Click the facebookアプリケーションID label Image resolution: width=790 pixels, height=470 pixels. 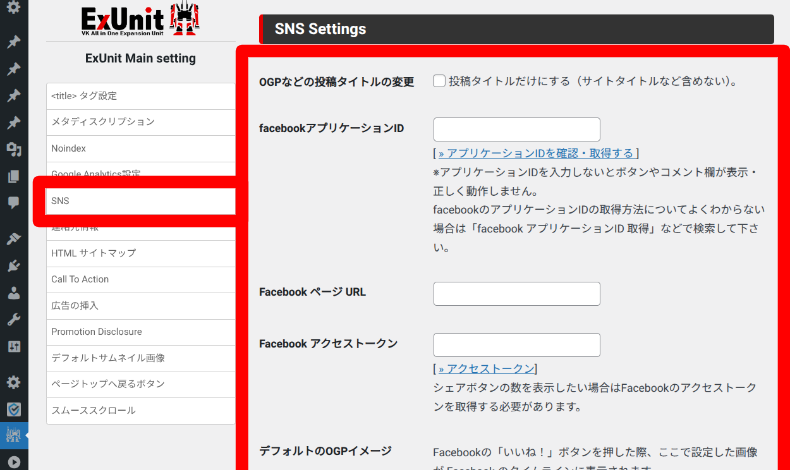[332, 128]
